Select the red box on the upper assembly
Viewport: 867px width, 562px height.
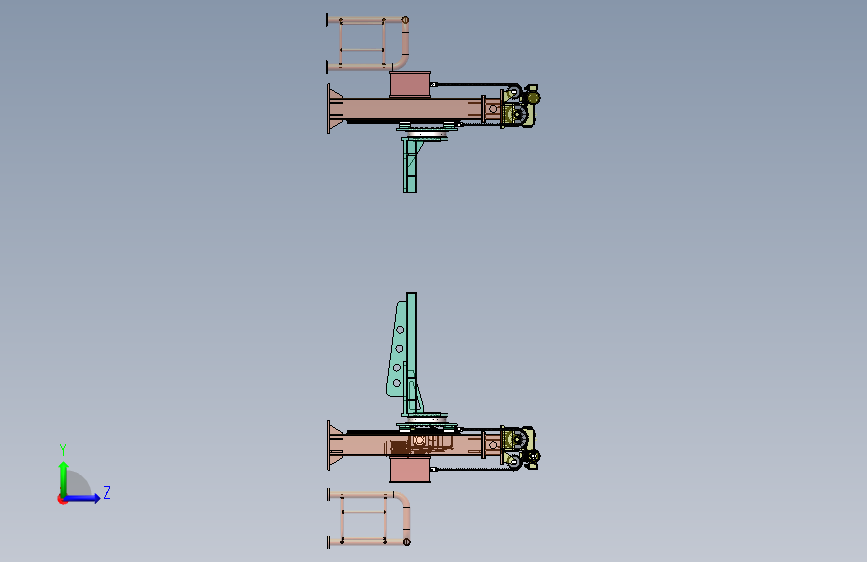[x=410, y=85]
